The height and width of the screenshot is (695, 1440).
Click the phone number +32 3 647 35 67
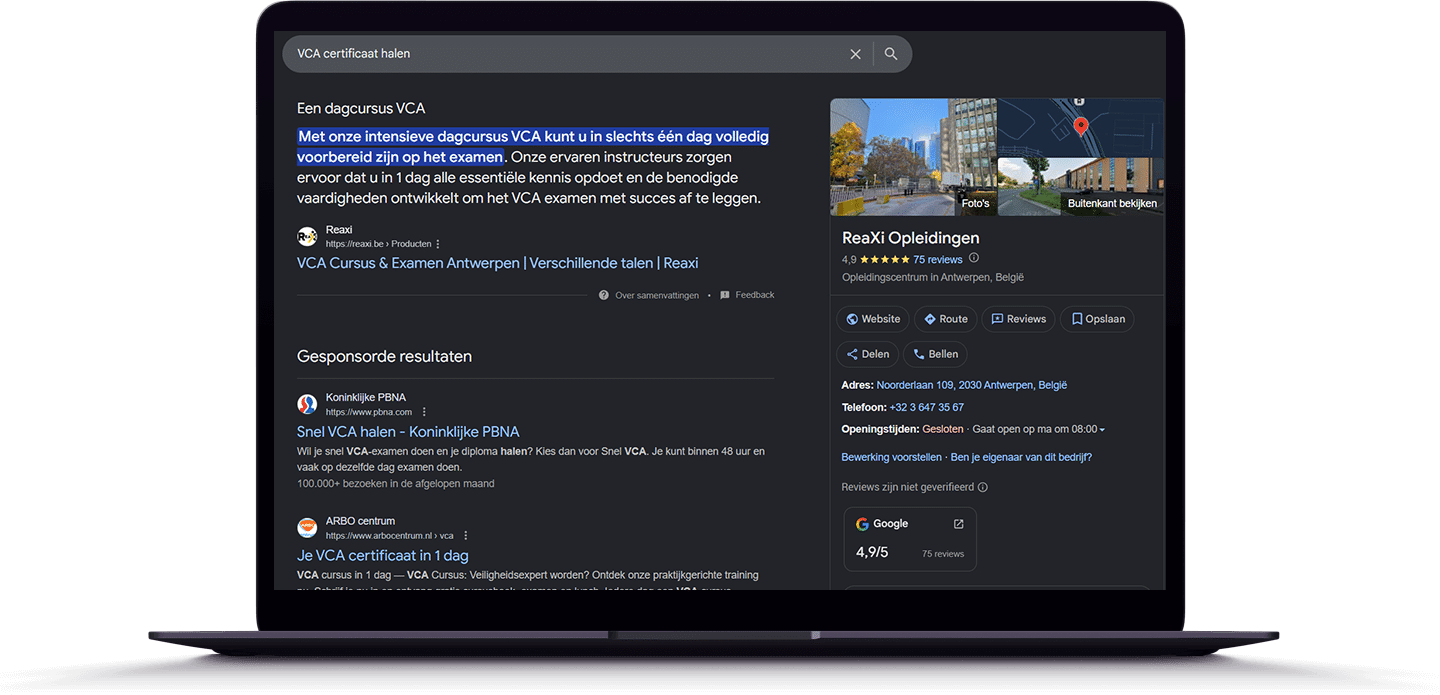coord(927,407)
